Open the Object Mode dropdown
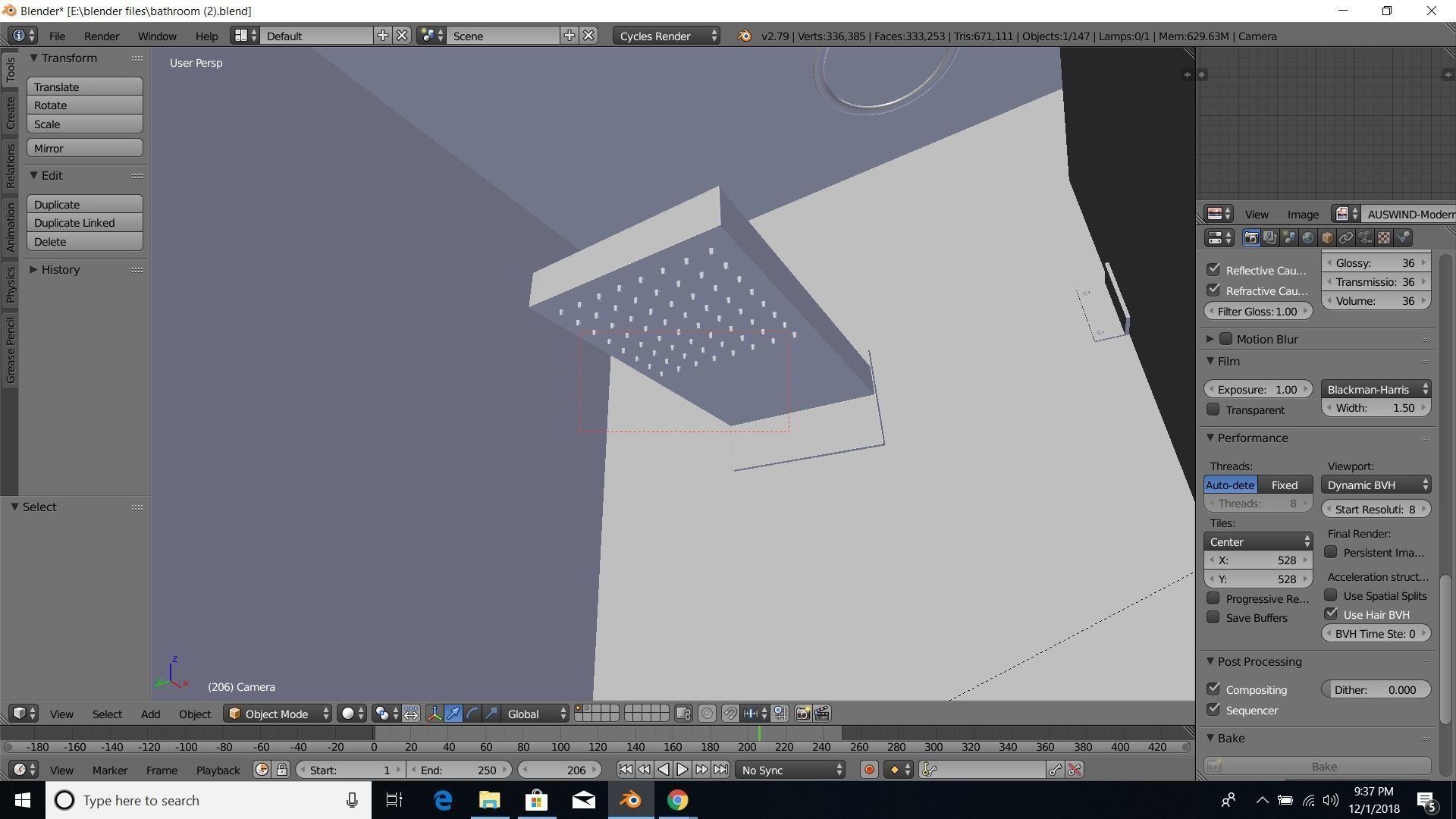 pos(278,714)
